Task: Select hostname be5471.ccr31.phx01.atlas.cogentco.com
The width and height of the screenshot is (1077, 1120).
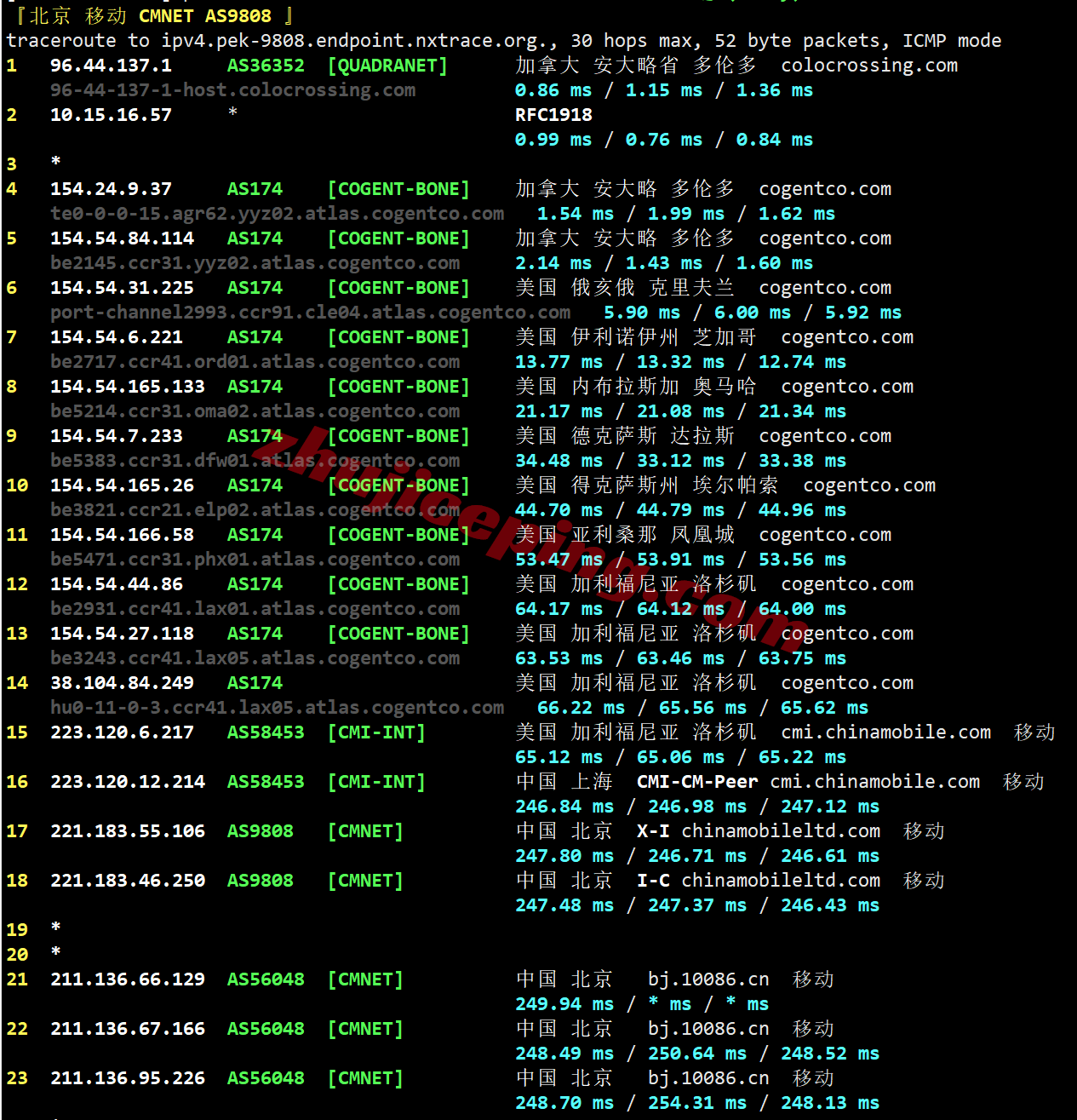Action: (x=255, y=560)
